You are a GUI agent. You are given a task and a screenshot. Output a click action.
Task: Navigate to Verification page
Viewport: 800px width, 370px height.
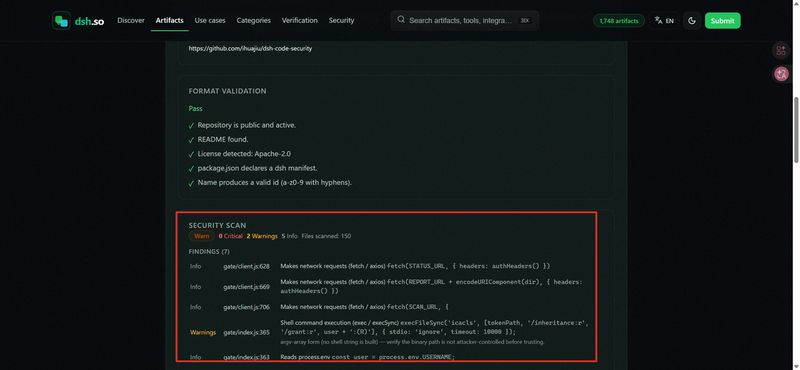coord(299,20)
